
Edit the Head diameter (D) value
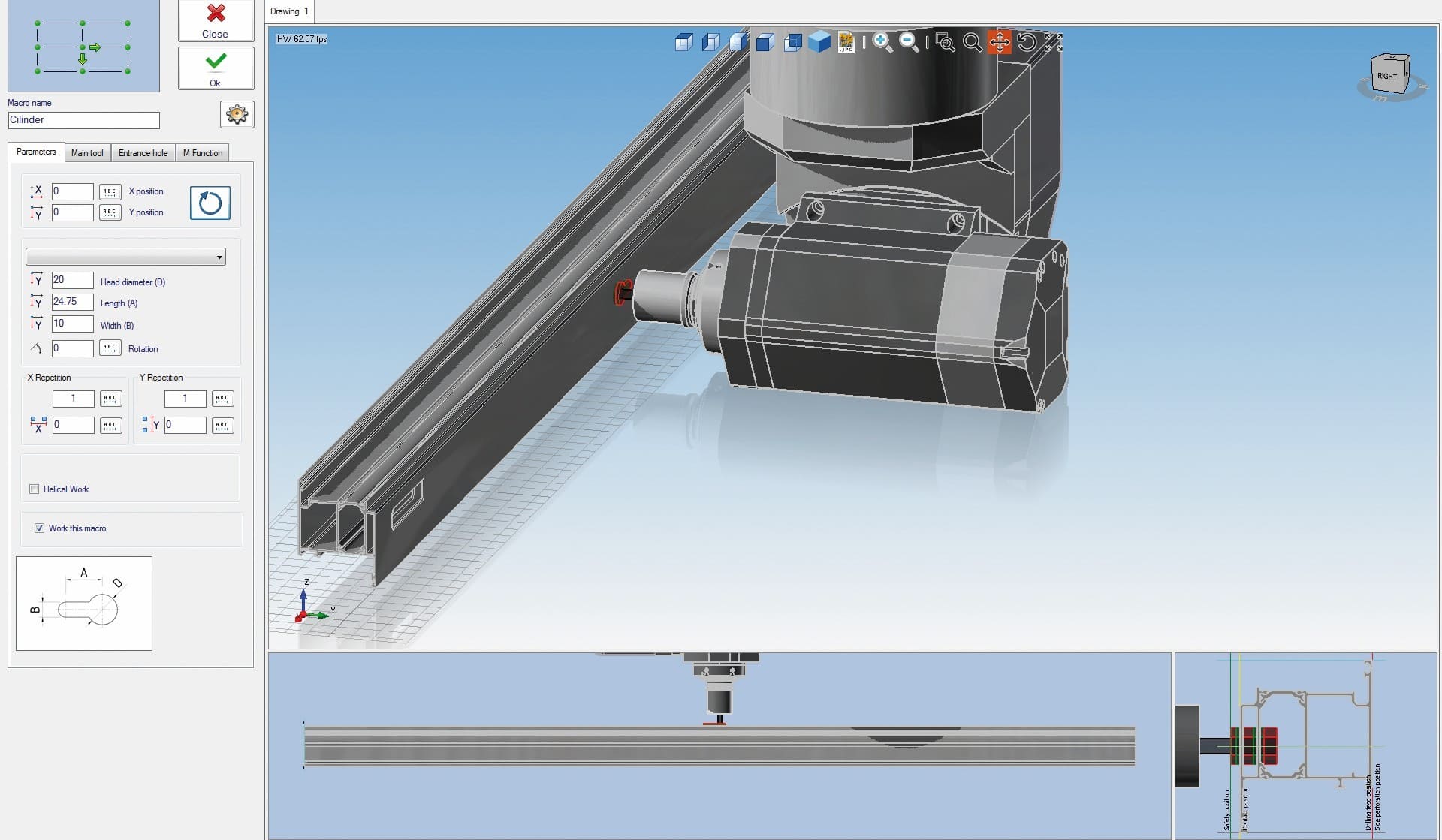click(72, 280)
